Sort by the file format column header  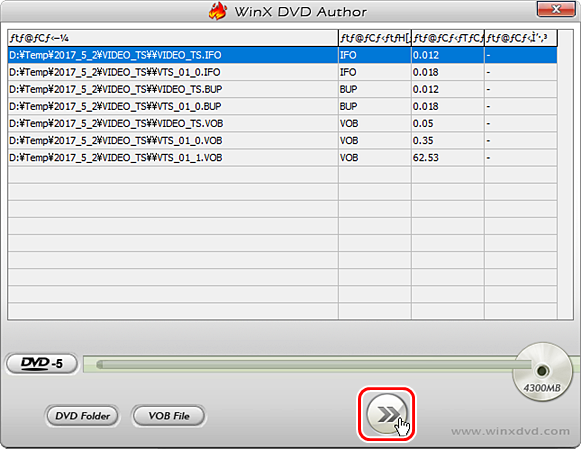pos(375,38)
